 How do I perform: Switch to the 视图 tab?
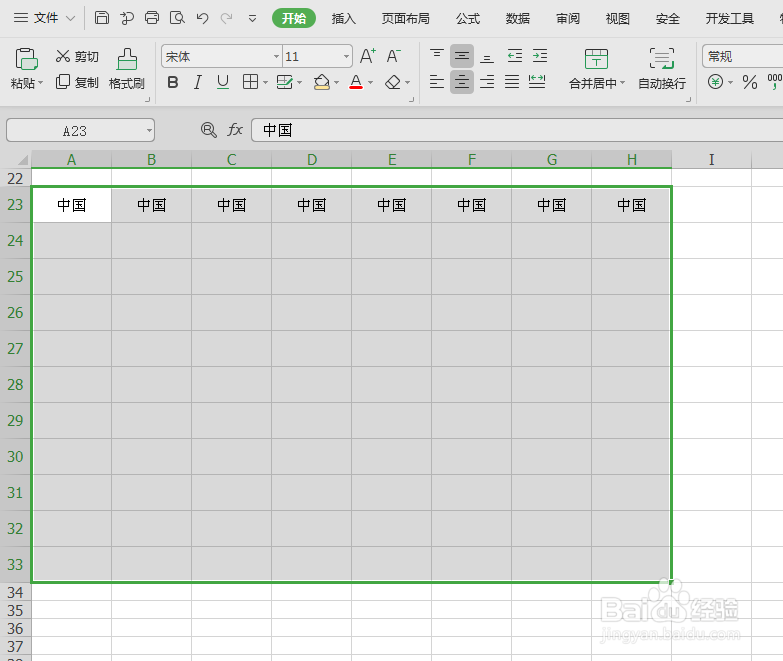(618, 18)
